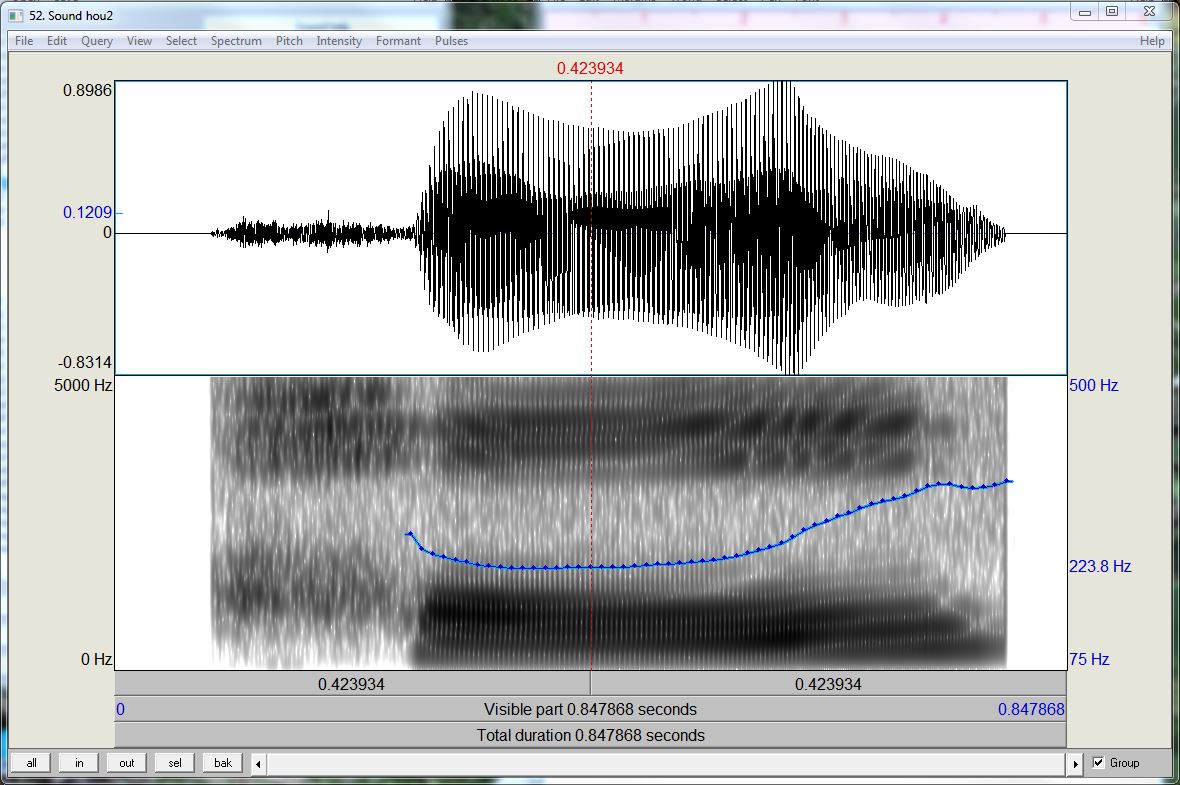
Task: Click the -0.8314 minimum amplitude label
Action: [x=85, y=362]
